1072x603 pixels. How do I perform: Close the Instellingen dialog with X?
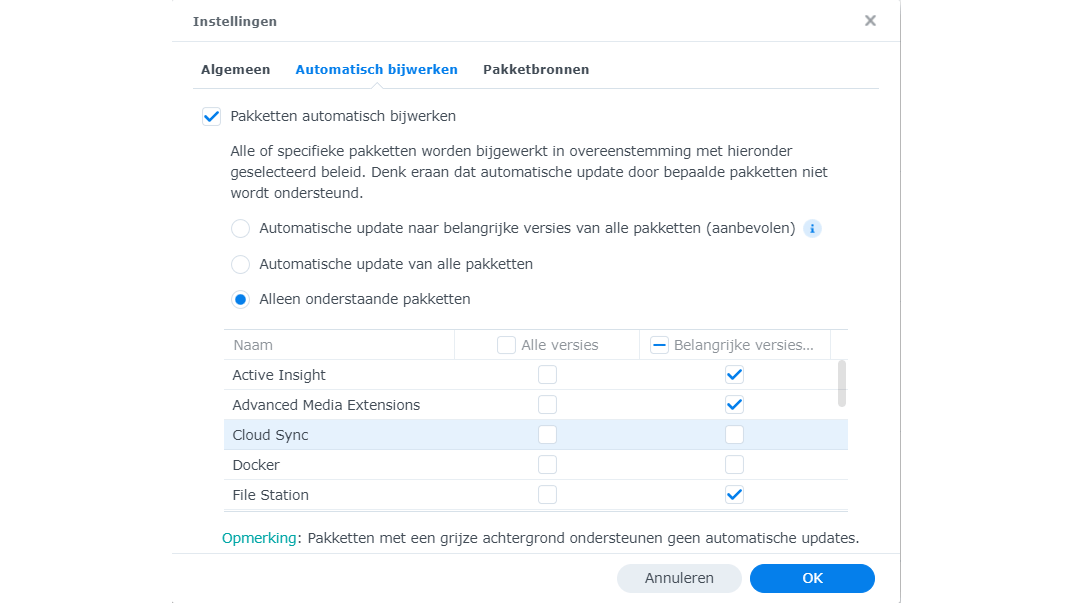[x=870, y=20]
